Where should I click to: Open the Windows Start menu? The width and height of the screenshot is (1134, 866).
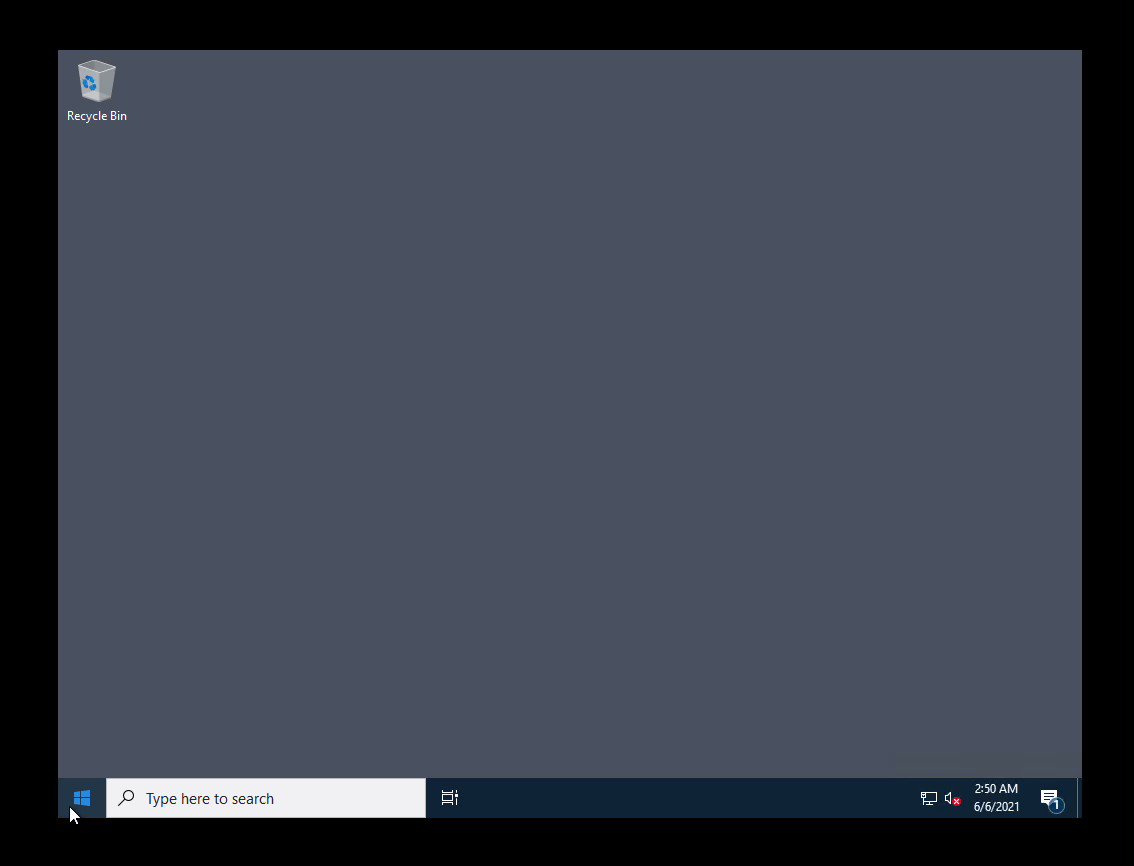[x=82, y=798]
